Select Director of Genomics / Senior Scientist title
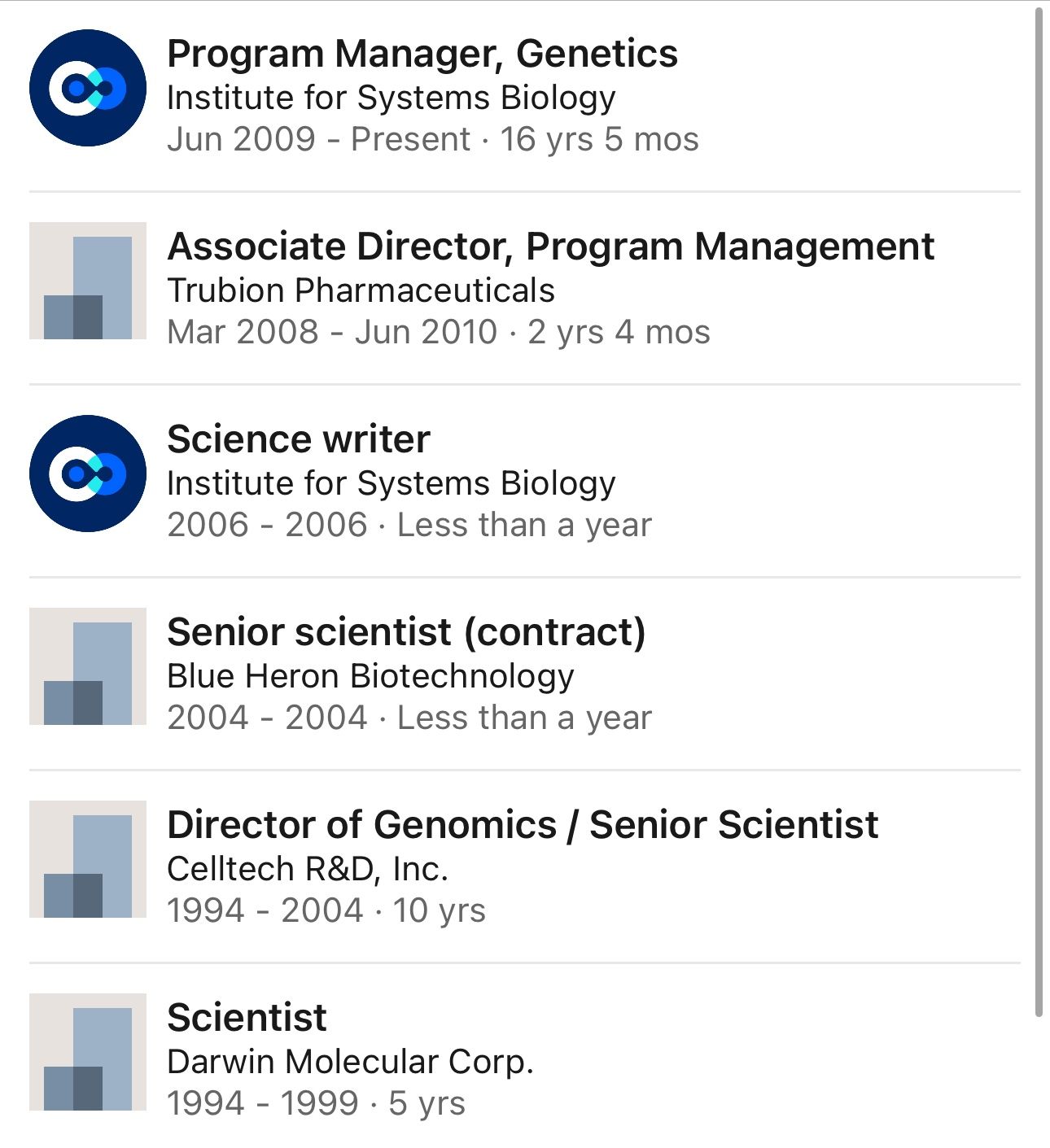 [x=522, y=826]
